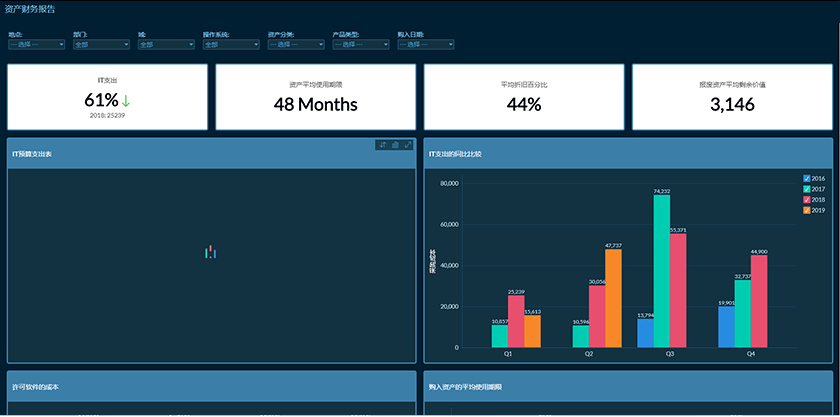Select the 许可软件的成本 panel header
Viewport: 840px width, 417px height.
click(212, 386)
